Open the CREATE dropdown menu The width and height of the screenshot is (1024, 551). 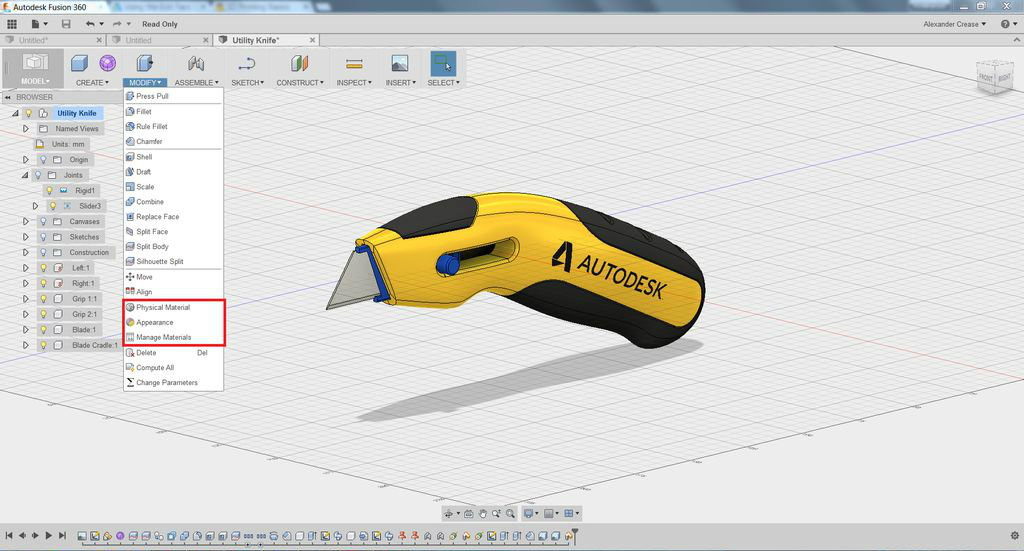(x=92, y=83)
